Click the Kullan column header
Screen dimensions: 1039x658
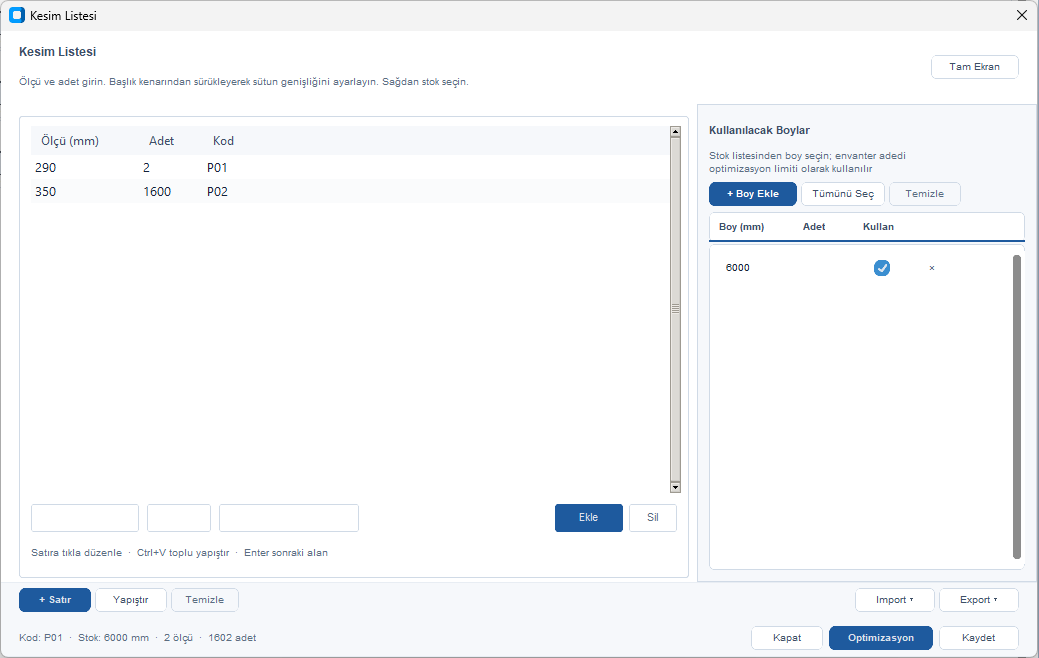[x=878, y=227]
